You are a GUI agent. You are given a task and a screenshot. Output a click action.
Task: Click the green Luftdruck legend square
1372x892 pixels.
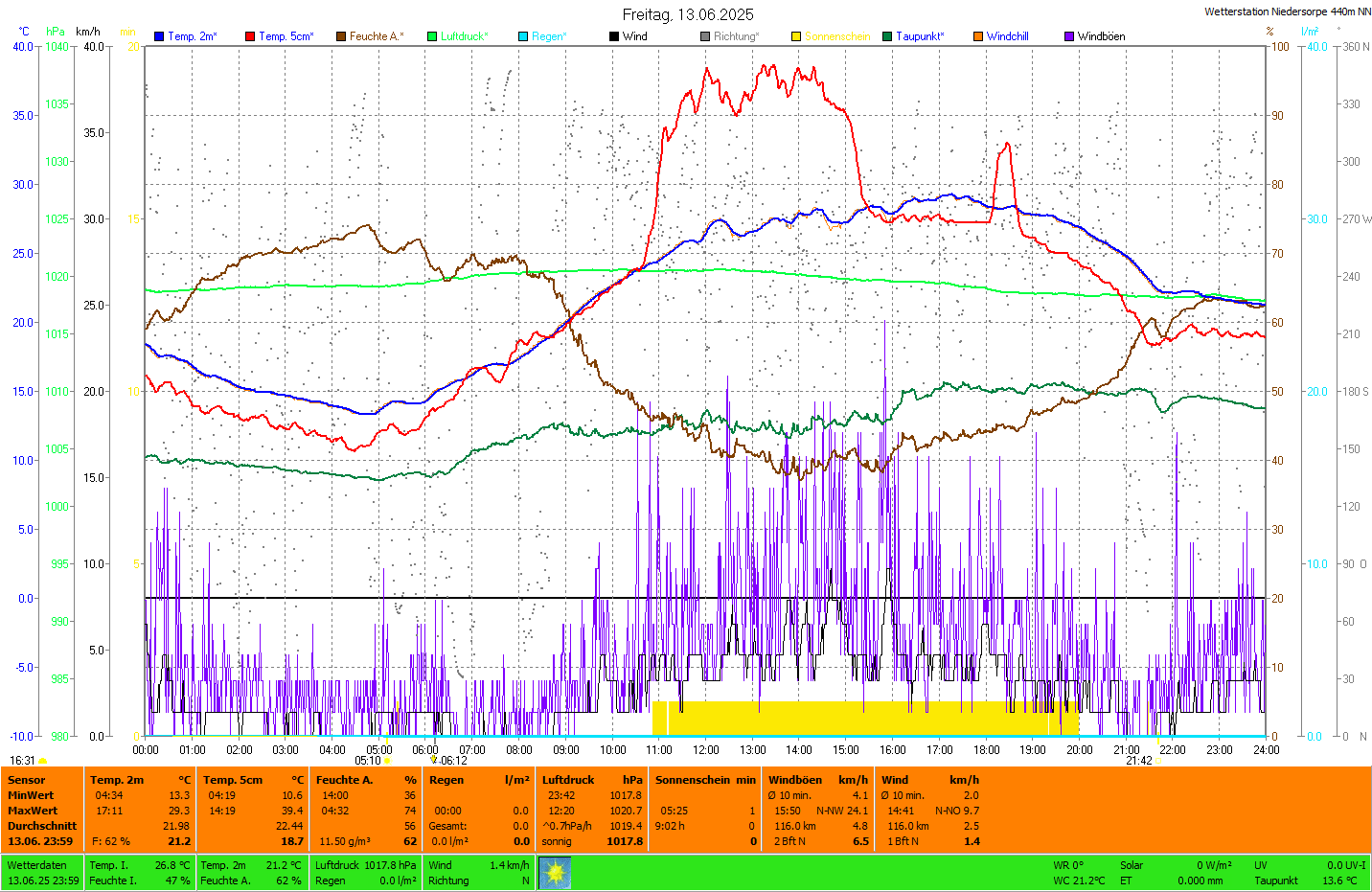tap(432, 36)
